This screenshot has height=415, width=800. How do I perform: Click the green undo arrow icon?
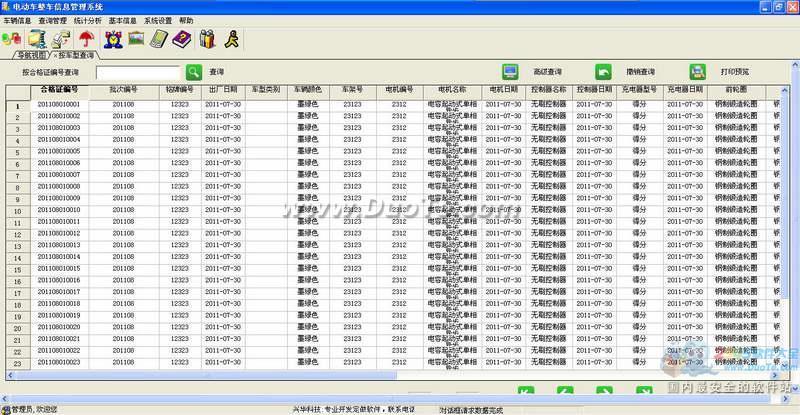(603, 72)
